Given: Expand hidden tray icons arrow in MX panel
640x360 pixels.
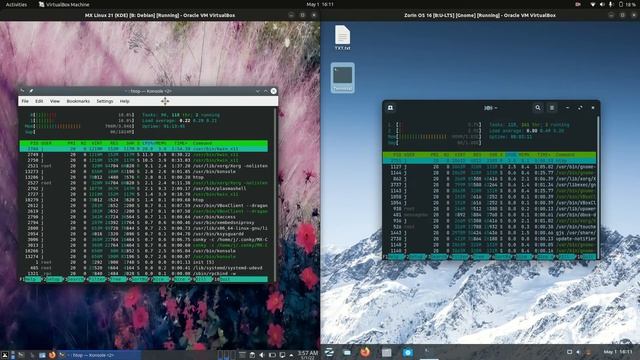Looking at the screenshot, I should (291, 355).
